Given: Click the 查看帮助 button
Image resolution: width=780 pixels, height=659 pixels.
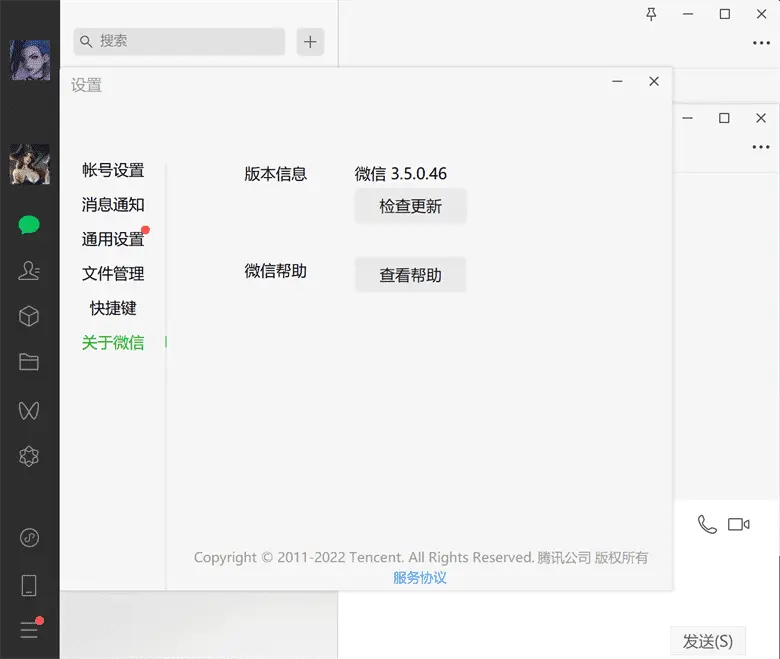Looking at the screenshot, I should [410, 275].
